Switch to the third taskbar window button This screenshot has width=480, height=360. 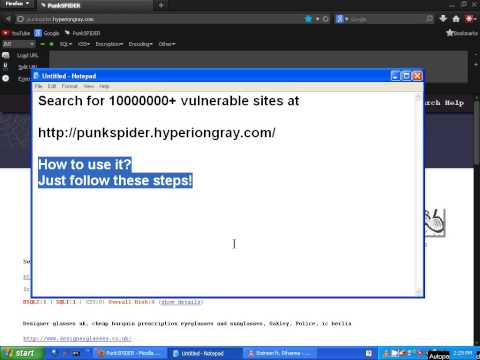coord(280,353)
